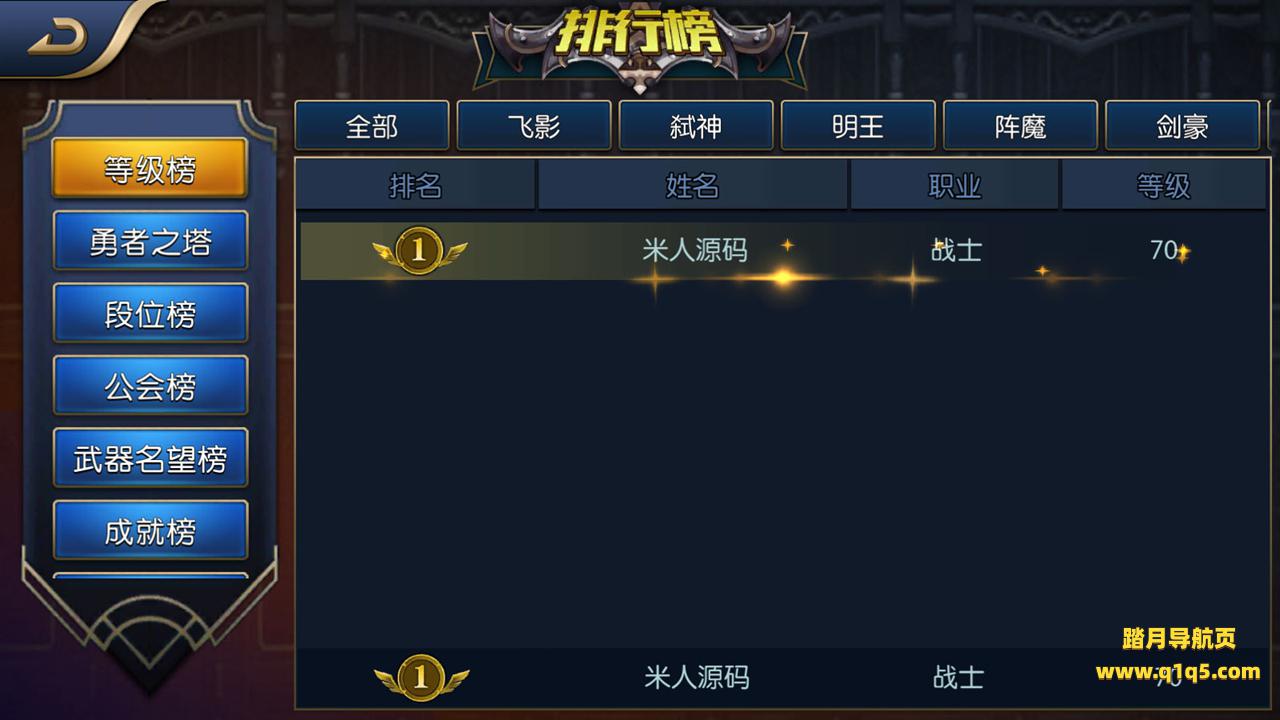Click the 等级 column header
1280x720 pixels.
[x=1164, y=185]
